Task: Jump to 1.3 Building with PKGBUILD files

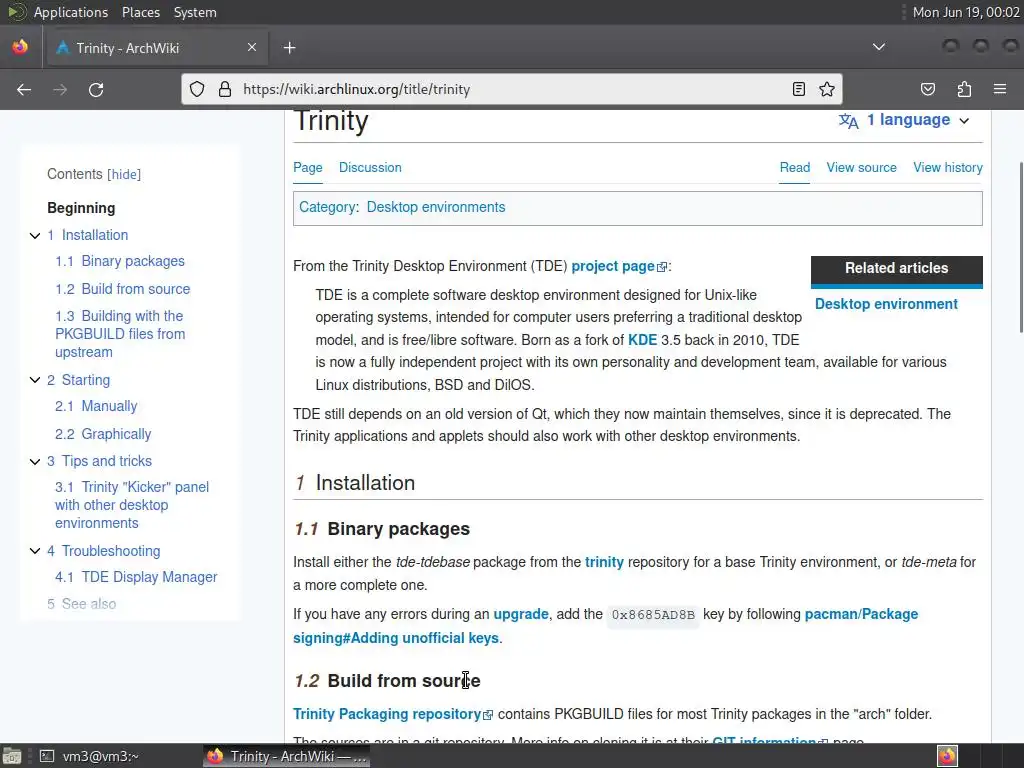Action: [x=120, y=334]
